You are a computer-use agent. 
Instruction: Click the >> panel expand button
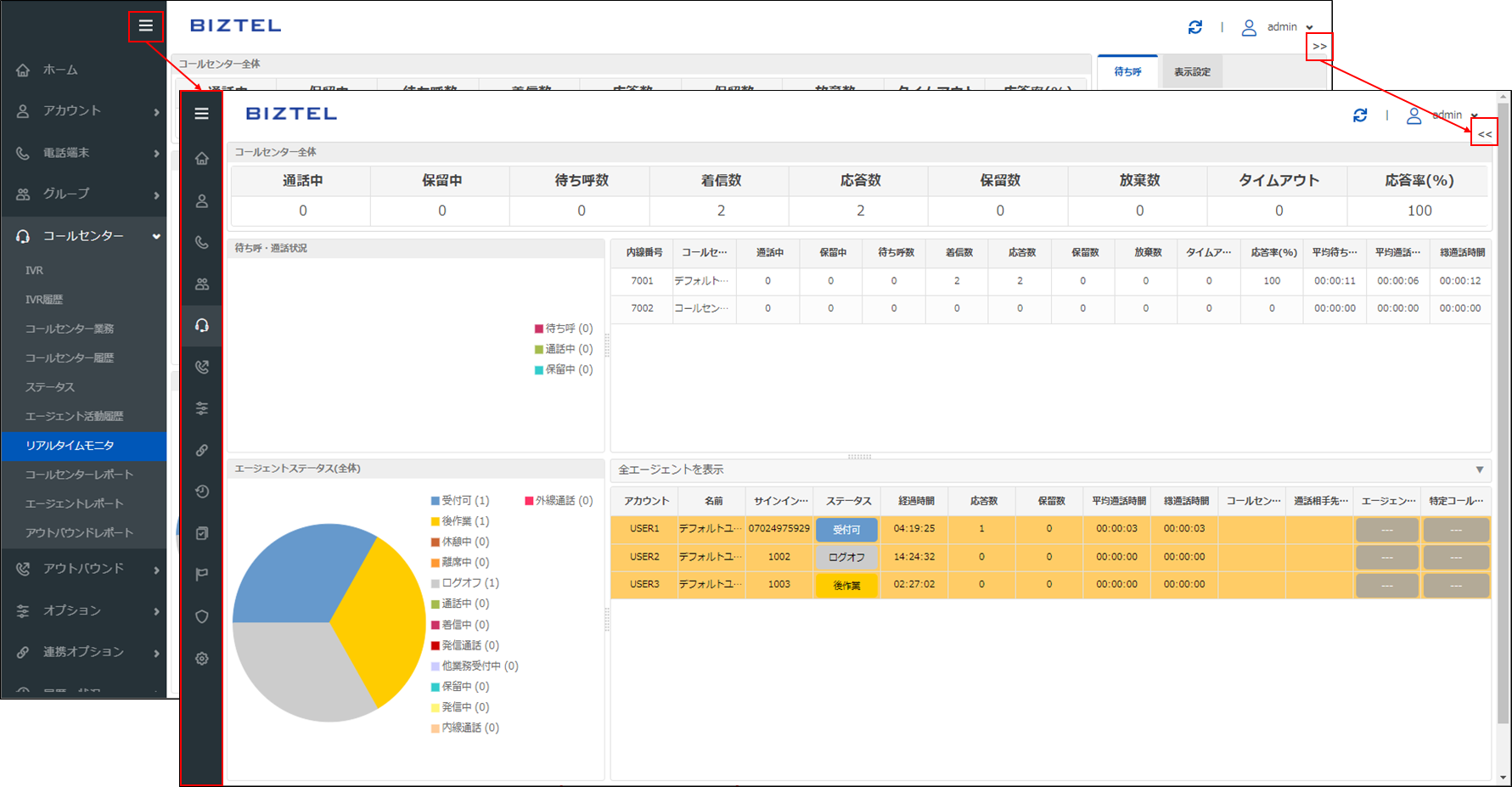click(1319, 46)
